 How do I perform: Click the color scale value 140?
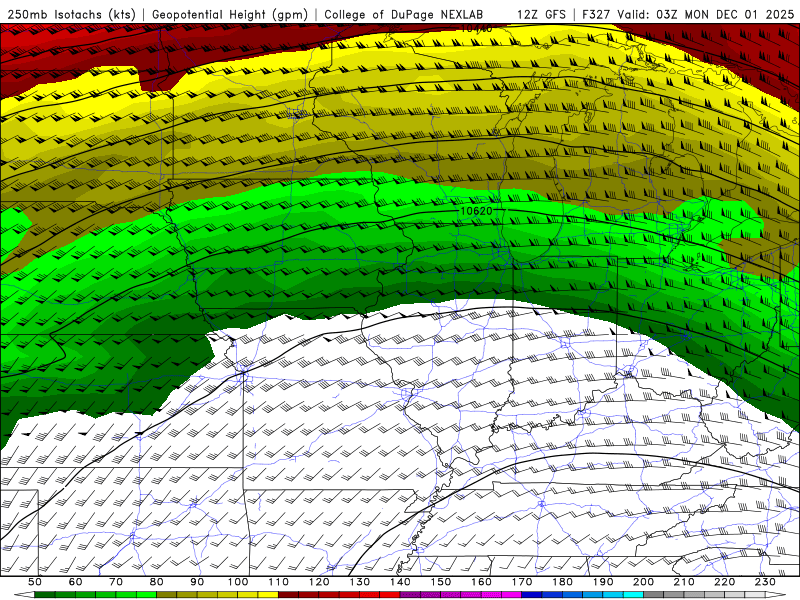[401, 582]
